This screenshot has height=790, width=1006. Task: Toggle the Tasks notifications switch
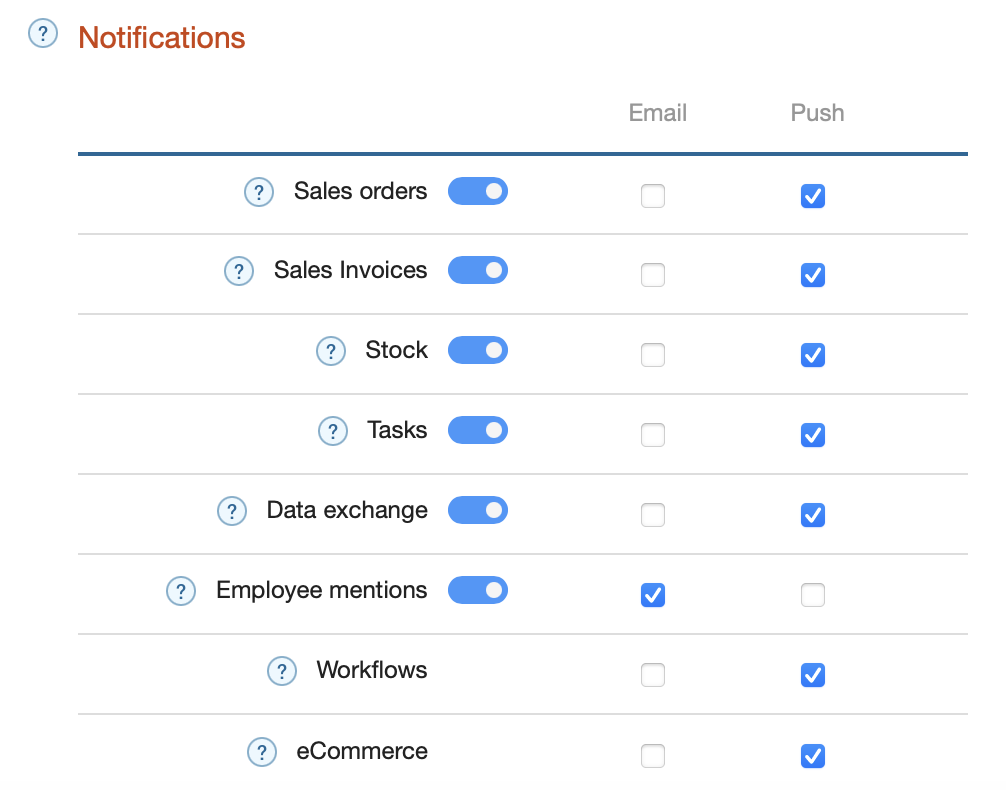click(478, 430)
